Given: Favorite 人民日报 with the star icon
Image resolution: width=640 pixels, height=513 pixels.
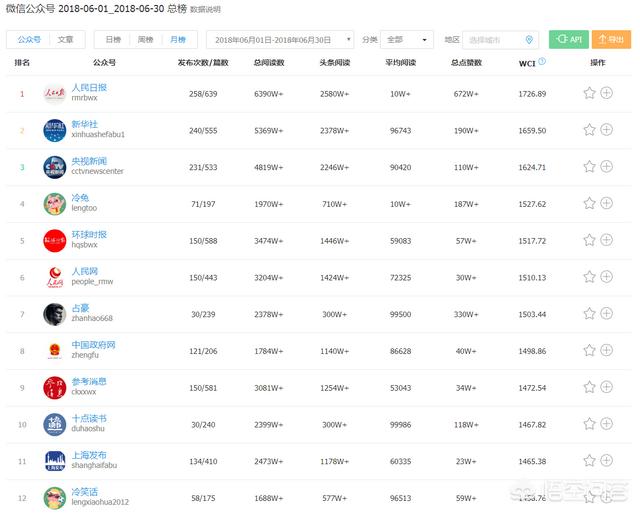Looking at the screenshot, I should pyautogui.click(x=589, y=93).
